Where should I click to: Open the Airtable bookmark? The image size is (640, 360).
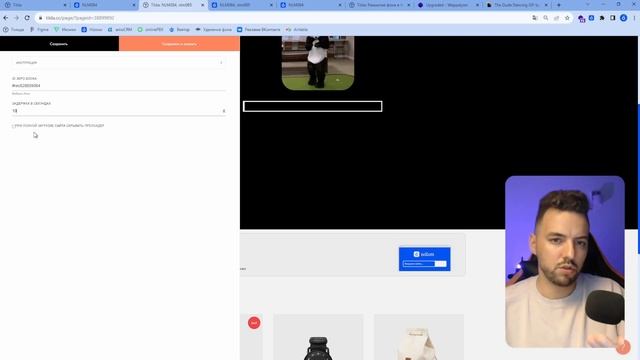[297, 29]
